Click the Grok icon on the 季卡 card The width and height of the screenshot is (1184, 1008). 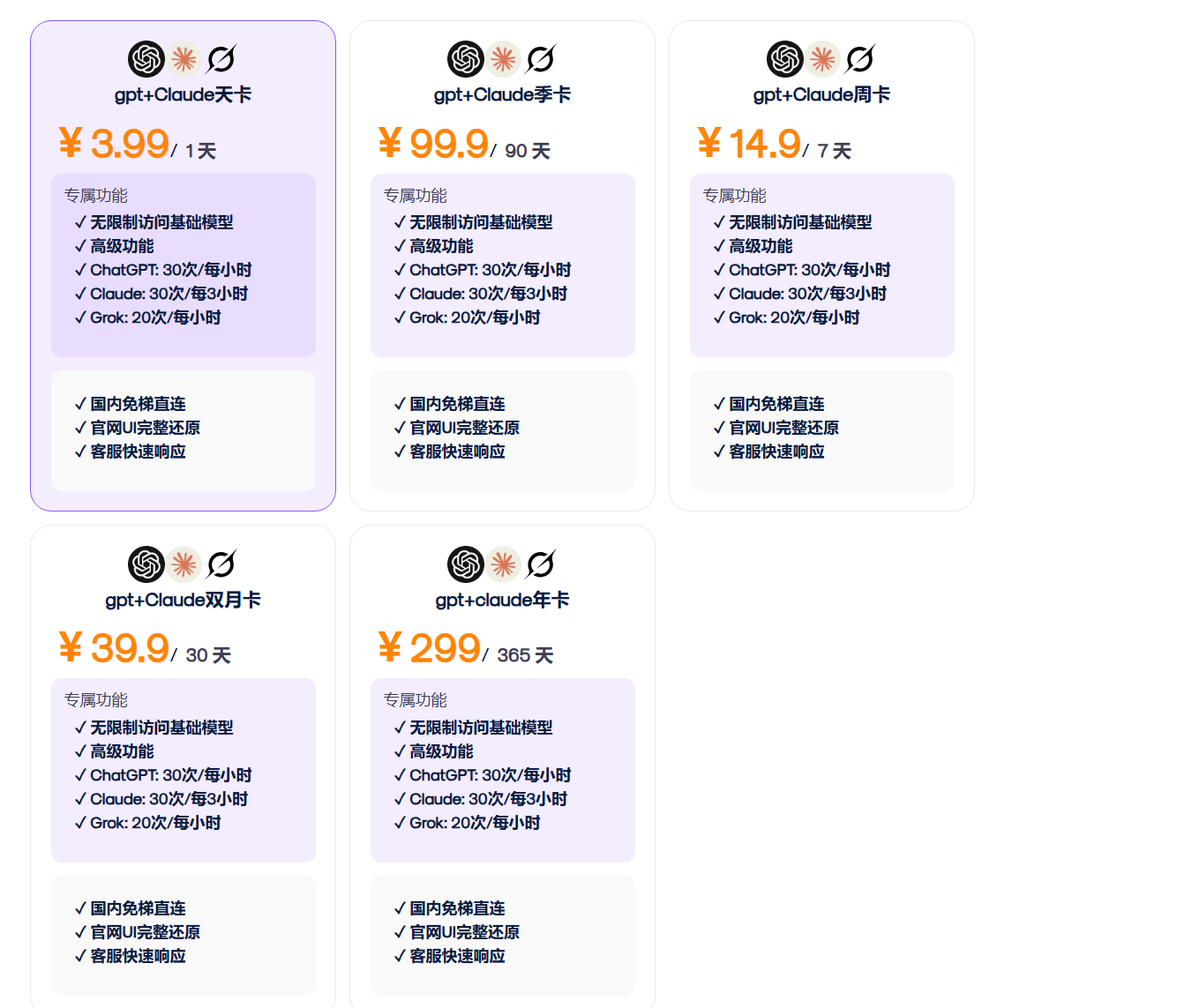(x=540, y=59)
